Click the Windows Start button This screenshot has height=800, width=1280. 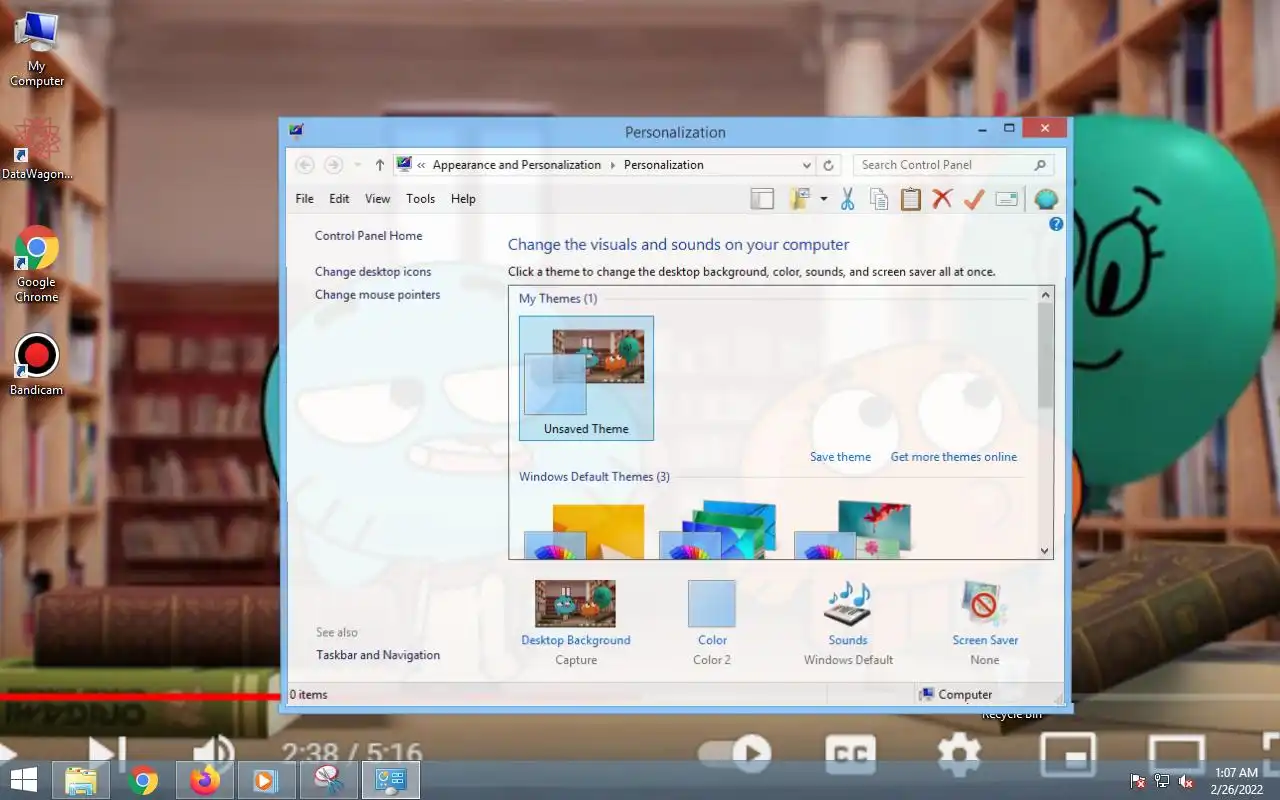click(x=24, y=780)
